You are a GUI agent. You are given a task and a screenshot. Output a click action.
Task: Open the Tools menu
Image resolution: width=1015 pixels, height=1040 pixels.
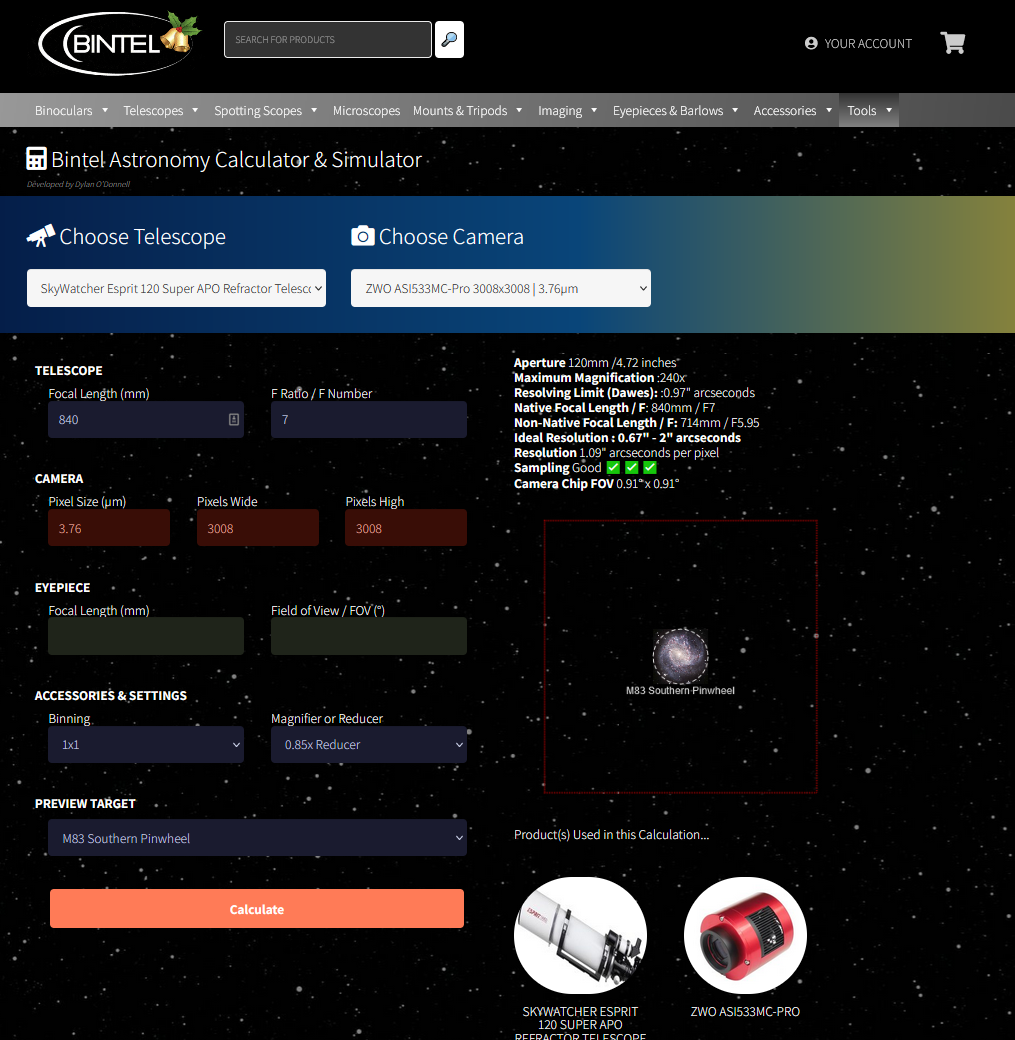(x=862, y=111)
